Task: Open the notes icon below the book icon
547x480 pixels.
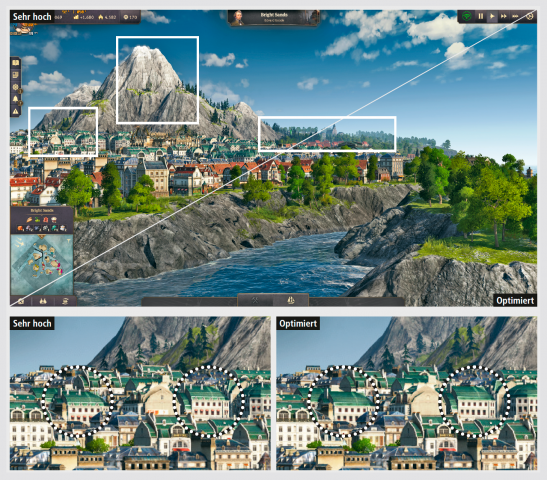Action: pos(15,75)
